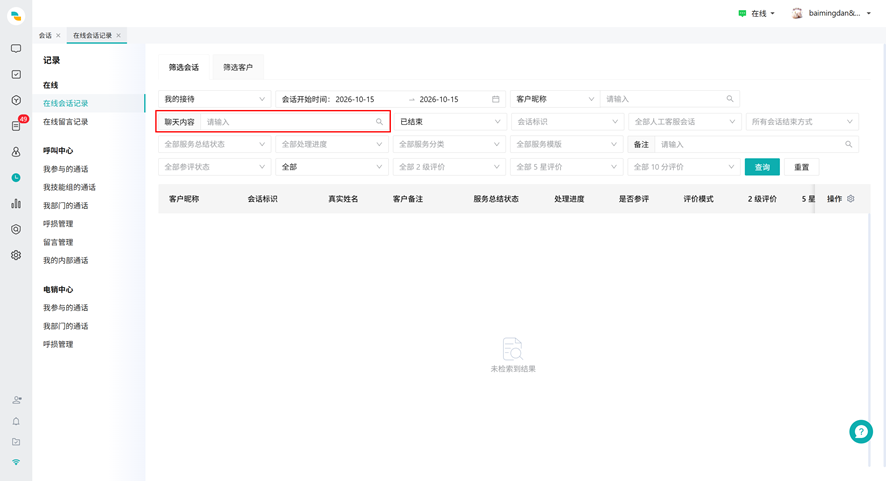Click search icon in 聊天内容 field

pos(379,122)
